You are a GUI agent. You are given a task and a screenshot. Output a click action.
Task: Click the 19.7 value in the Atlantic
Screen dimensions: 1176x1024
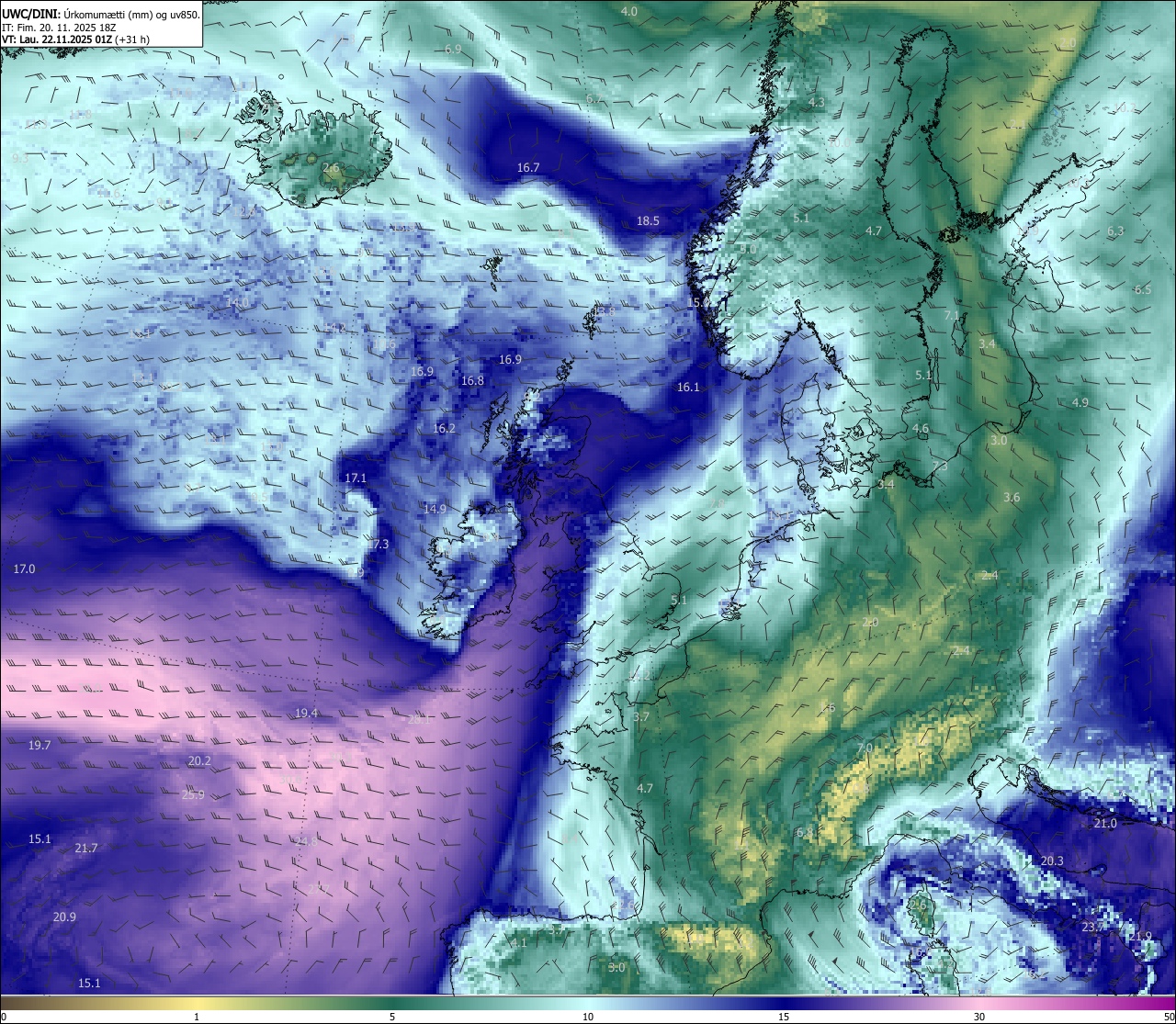click(x=40, y=746)
